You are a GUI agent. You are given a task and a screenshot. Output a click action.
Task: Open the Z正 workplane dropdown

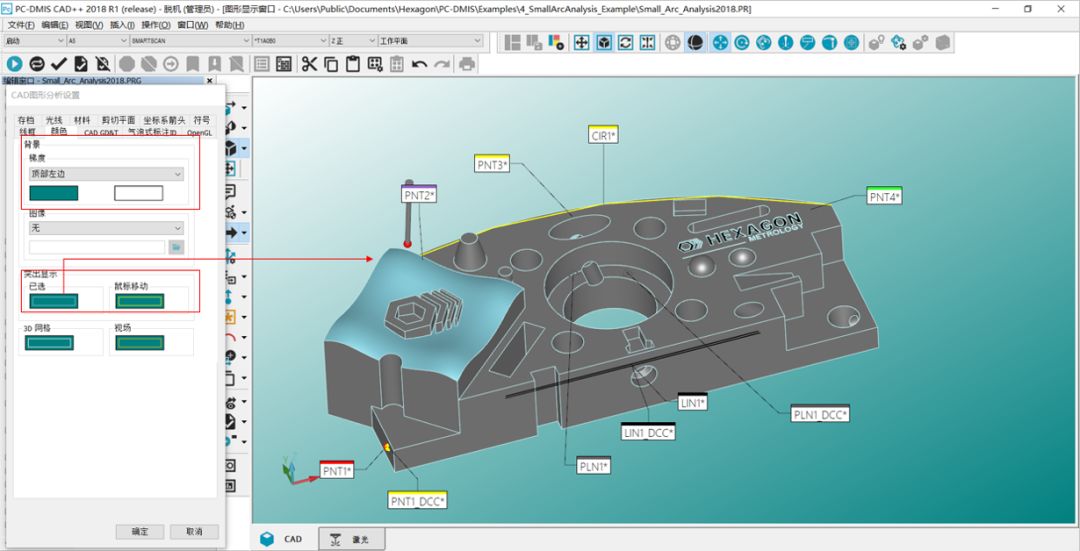click(353, 41)
